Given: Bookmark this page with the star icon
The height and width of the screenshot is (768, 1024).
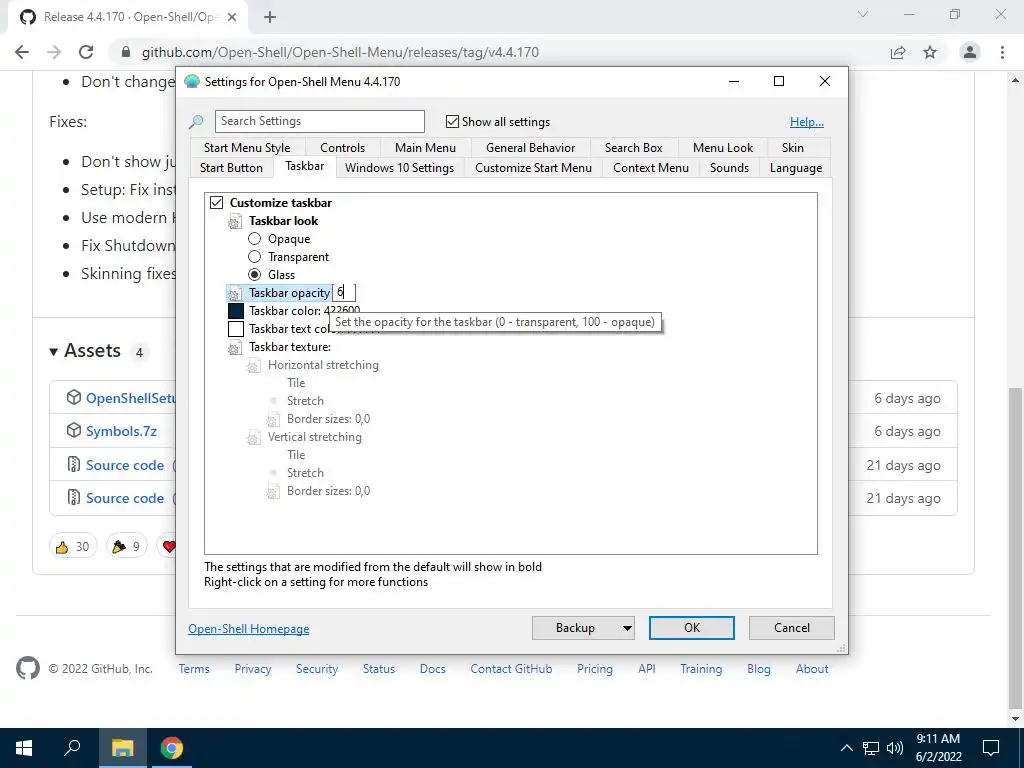Looking at the screenshot, I should coord(930,52).
